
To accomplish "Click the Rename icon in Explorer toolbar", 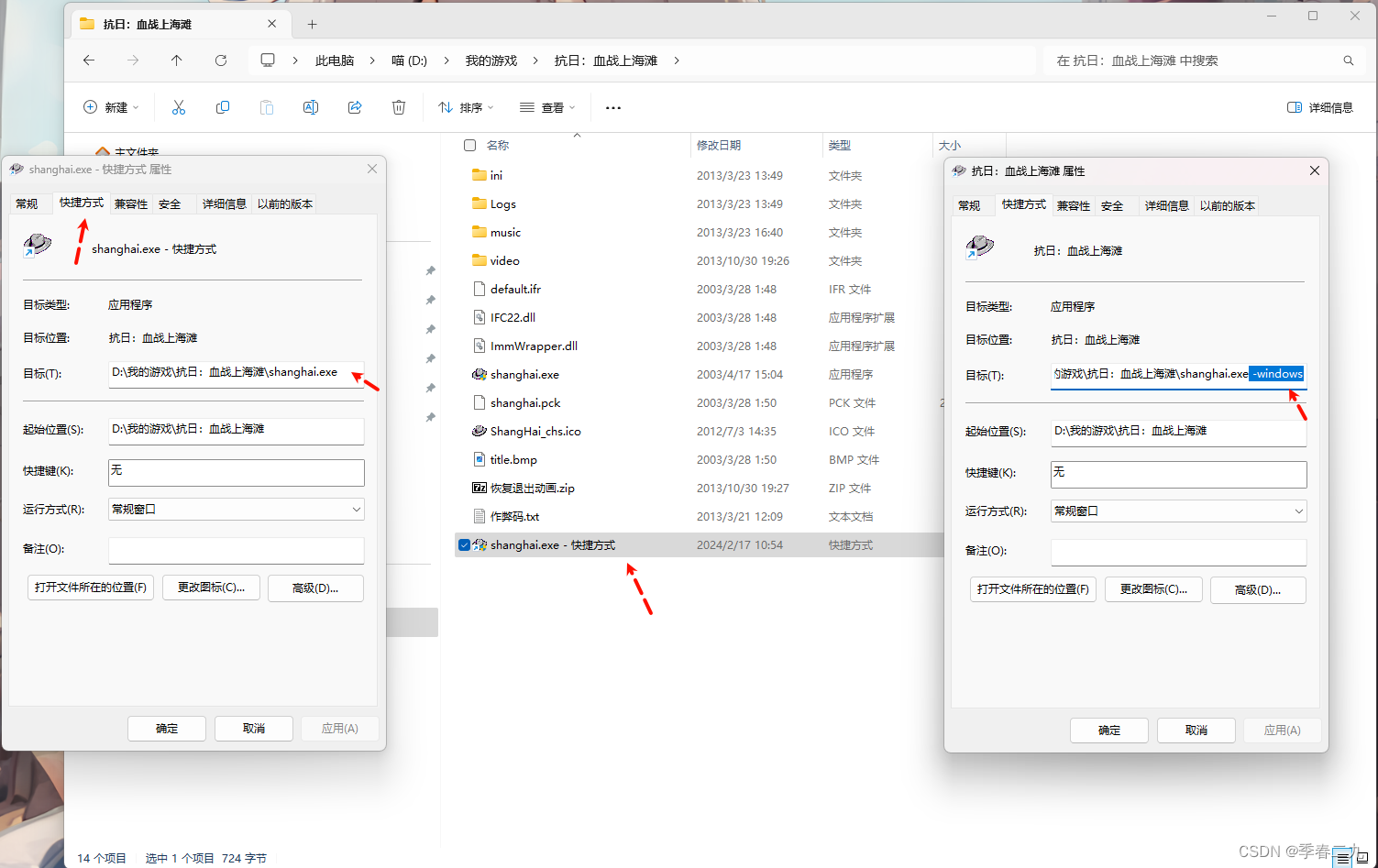I will 311,107.
